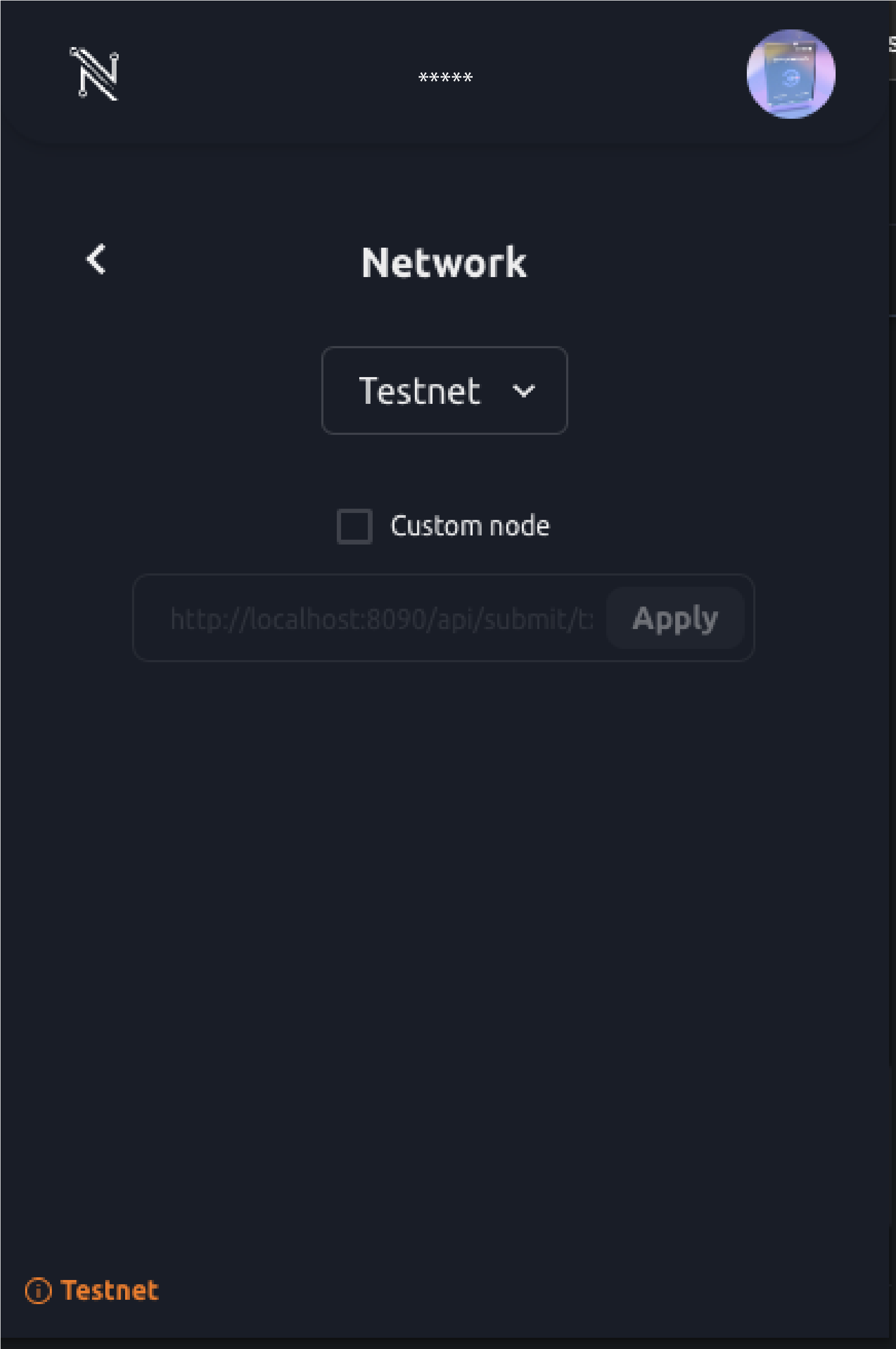Return to the previous settings page

[96, 259]
